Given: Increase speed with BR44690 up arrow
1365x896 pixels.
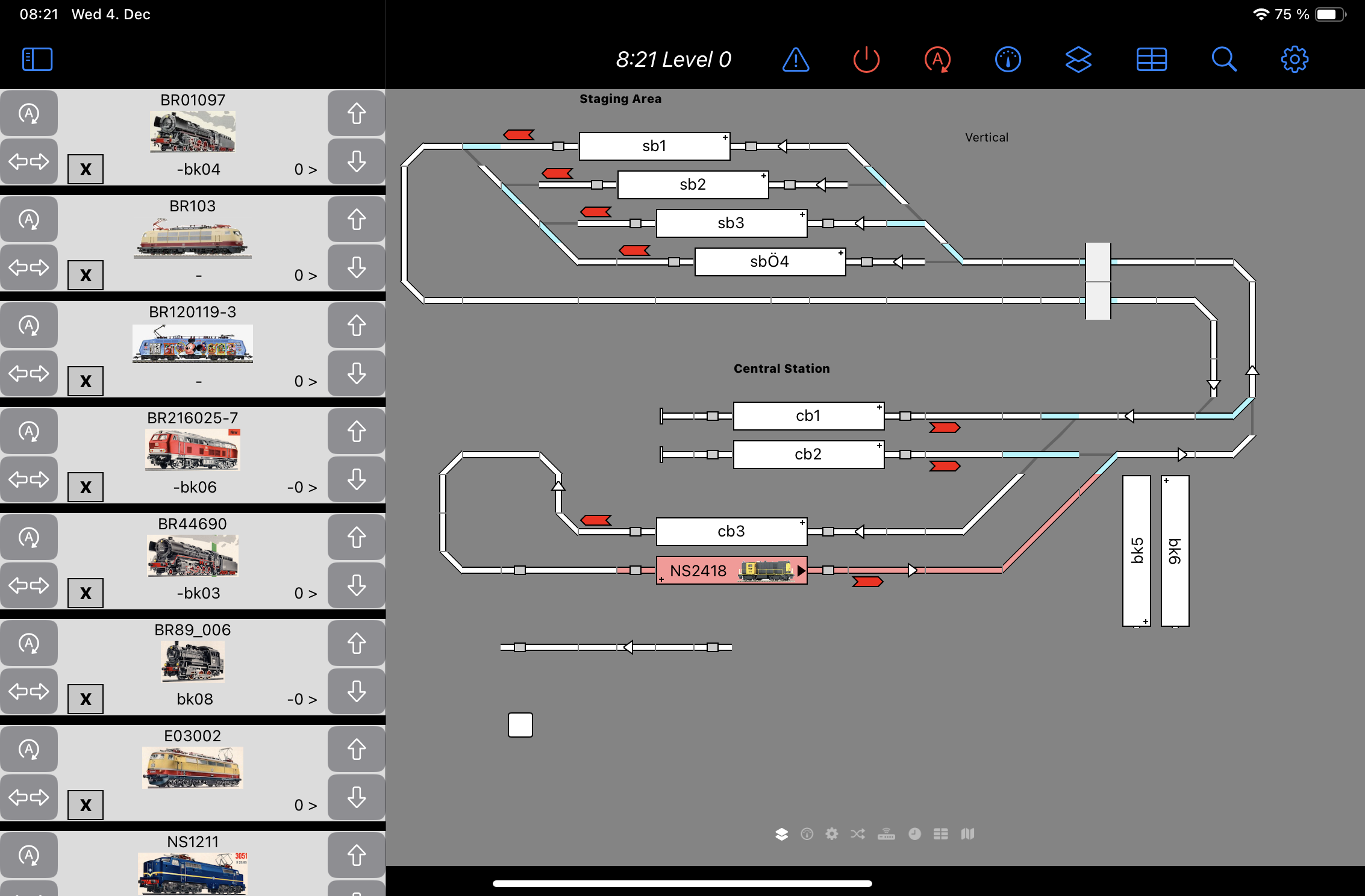Looking at the screenshot, I should click(357, 538).
